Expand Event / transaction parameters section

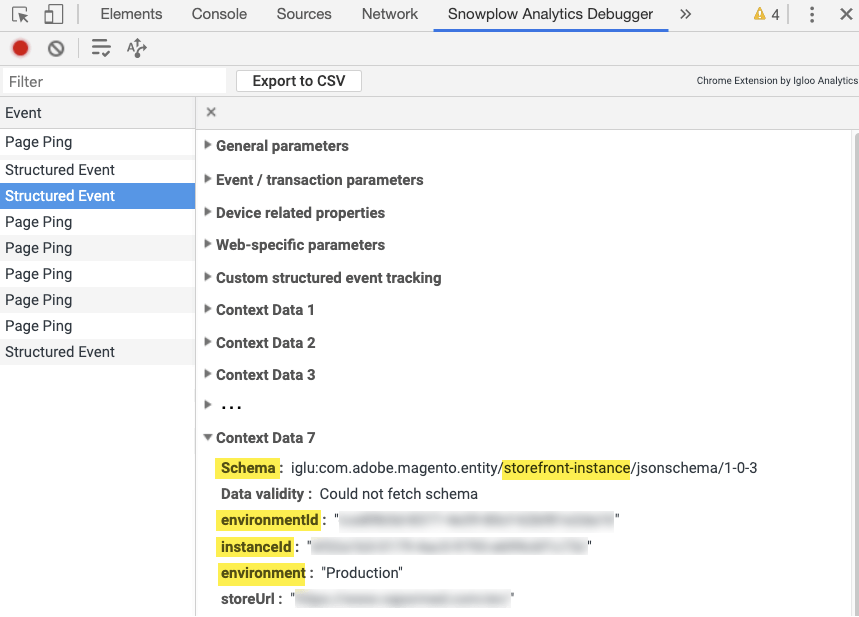[x=319, y=180]
